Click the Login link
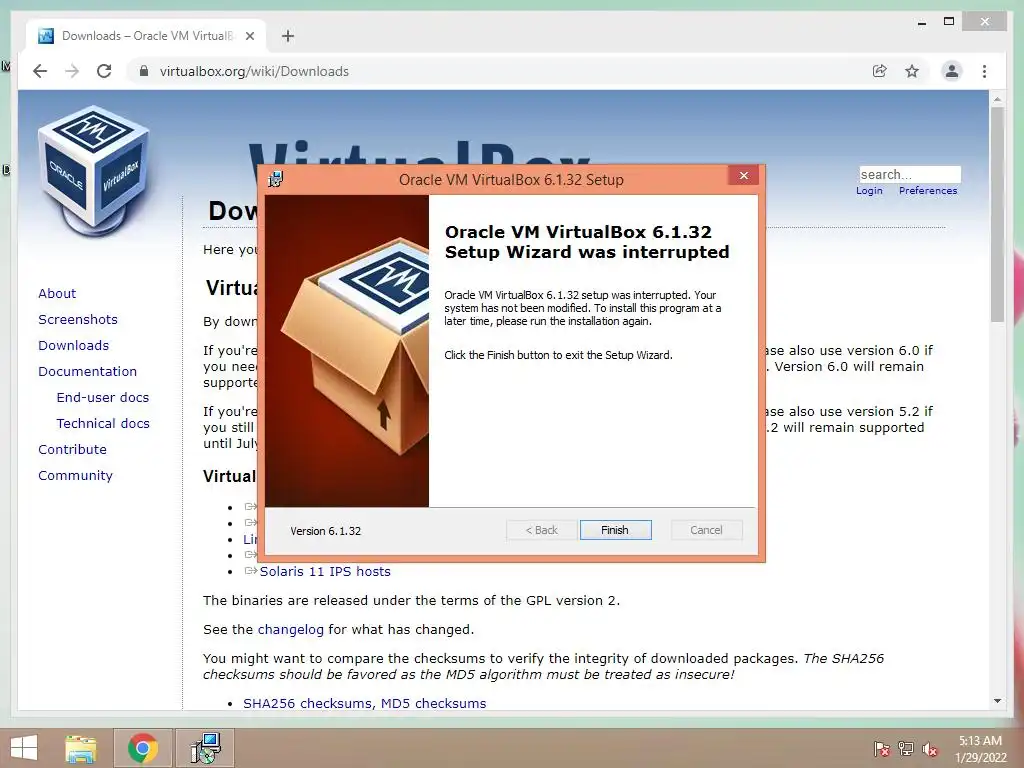 point(869,191)
